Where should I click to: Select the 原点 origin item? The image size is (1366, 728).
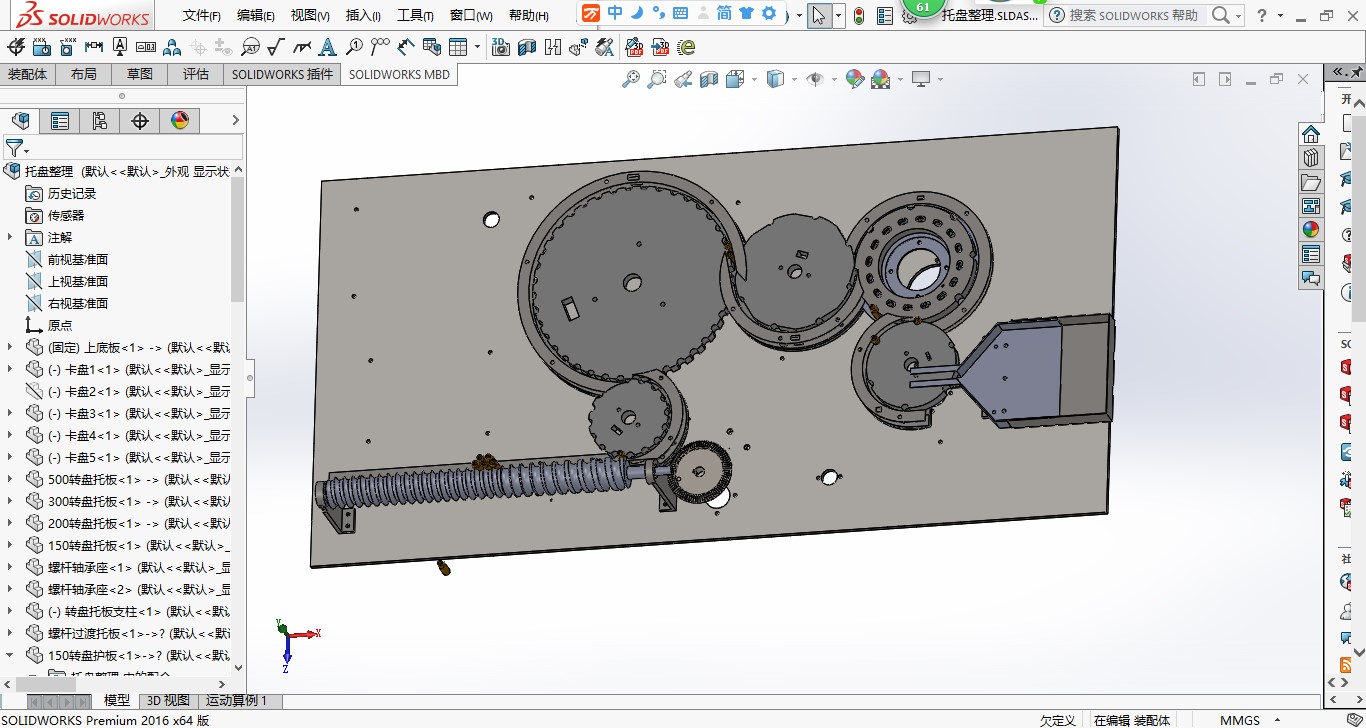[x=60, y=325]
